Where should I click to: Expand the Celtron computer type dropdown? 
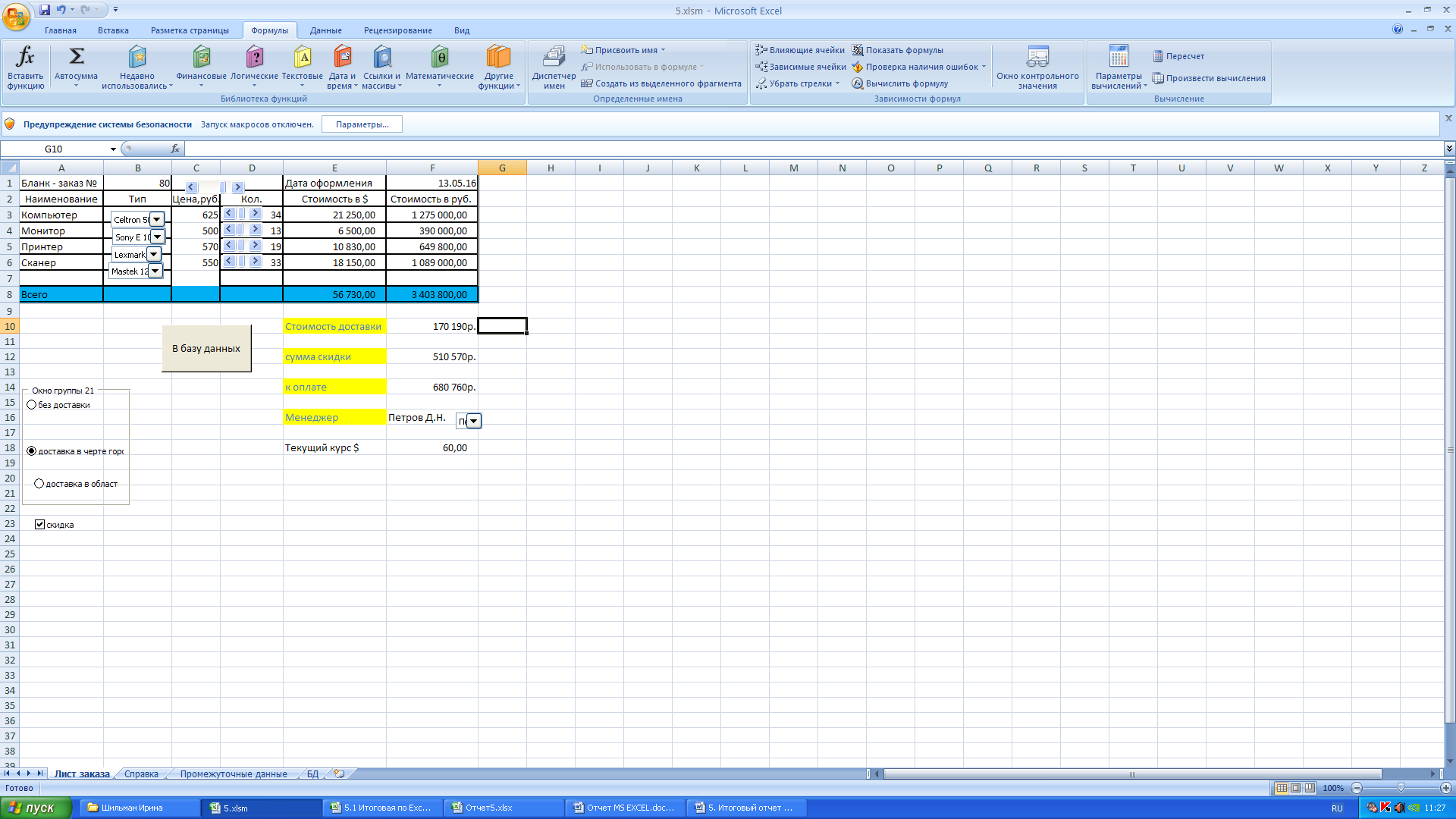[x=156, y=220]
